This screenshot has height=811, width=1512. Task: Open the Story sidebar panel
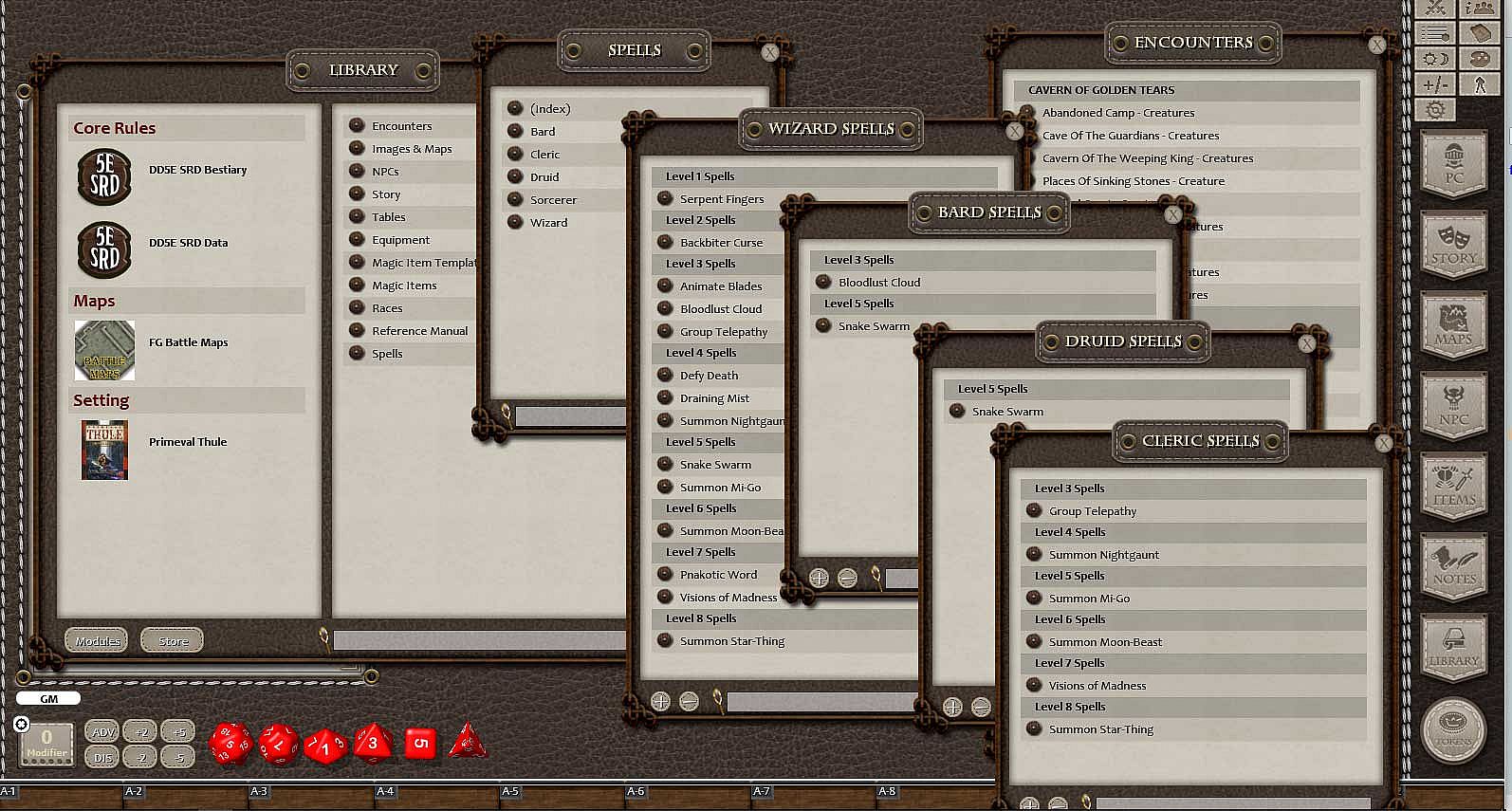coord(1454,246)
